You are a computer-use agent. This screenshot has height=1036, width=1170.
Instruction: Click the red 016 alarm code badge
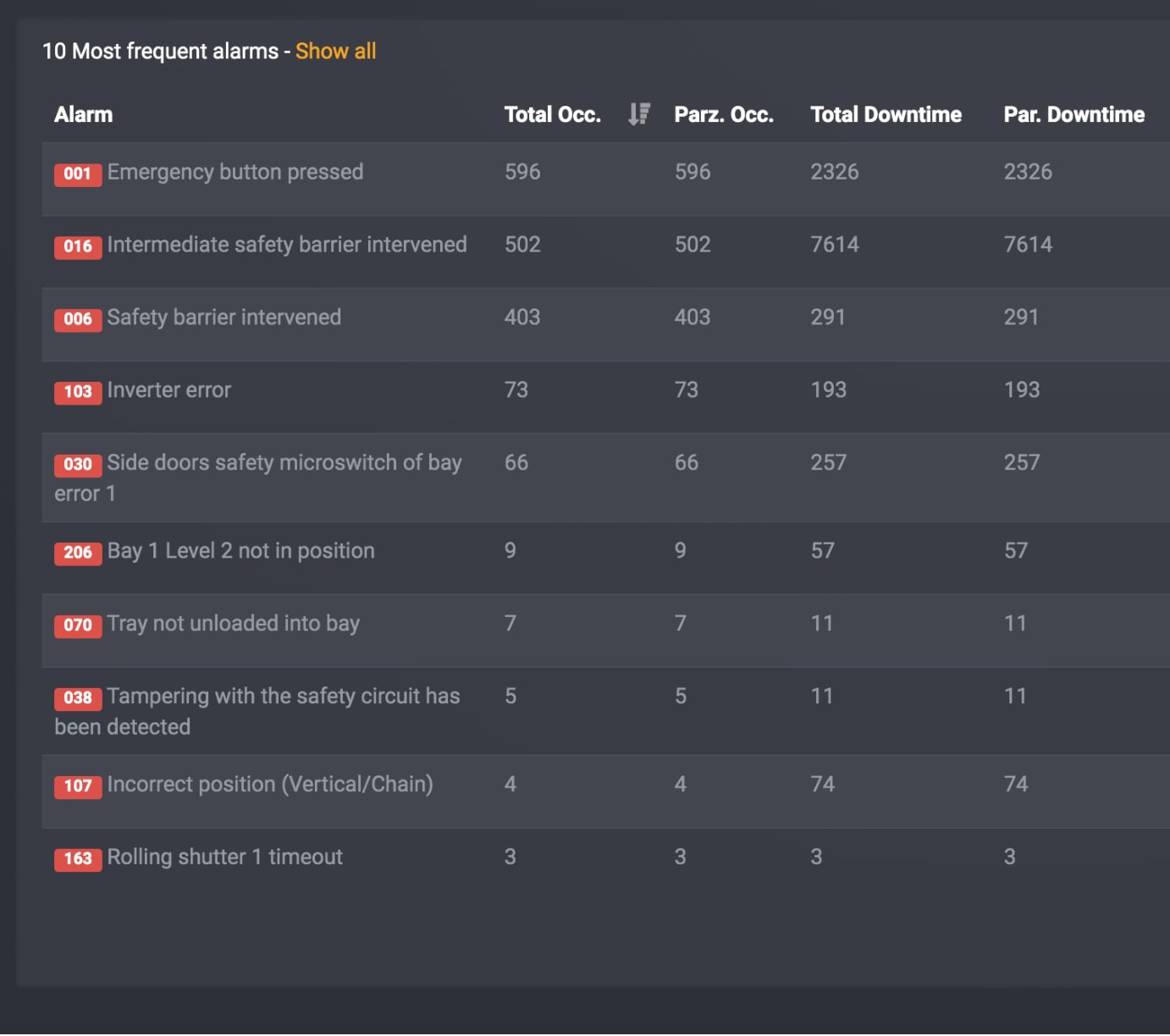point(78,246)
